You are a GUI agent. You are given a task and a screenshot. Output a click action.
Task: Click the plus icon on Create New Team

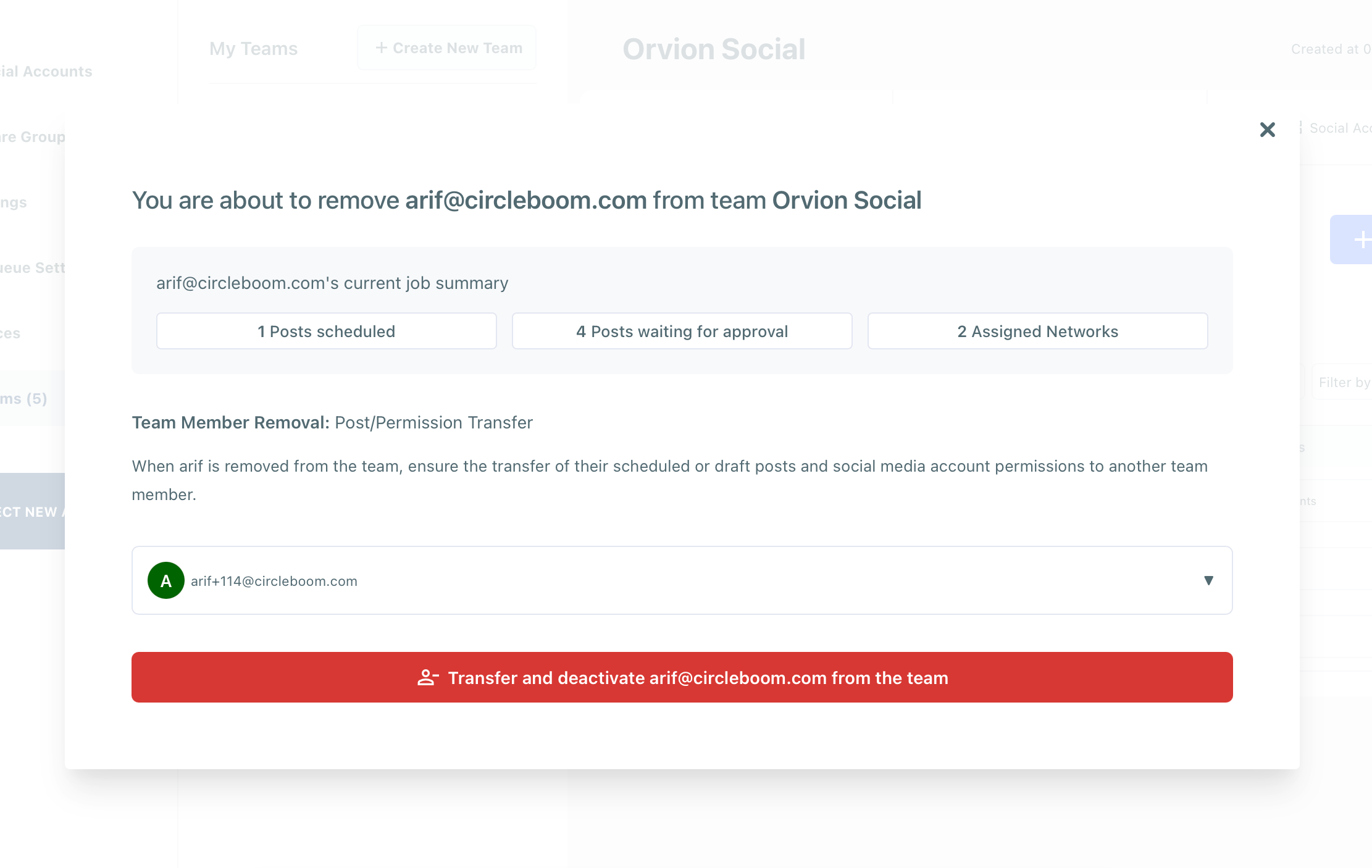tap(381, 48)
